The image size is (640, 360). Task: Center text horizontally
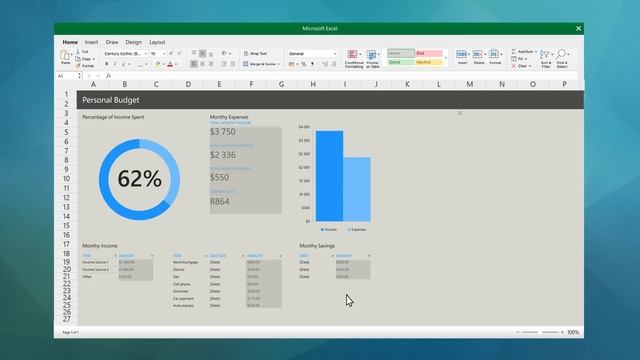(x=202, y=64)
